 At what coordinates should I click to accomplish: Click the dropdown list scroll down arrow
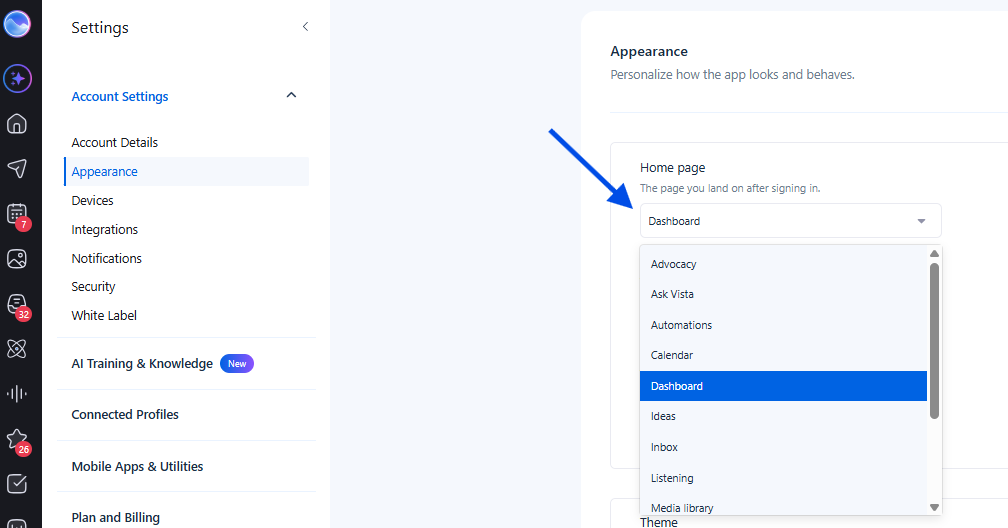tap(935, 507)
